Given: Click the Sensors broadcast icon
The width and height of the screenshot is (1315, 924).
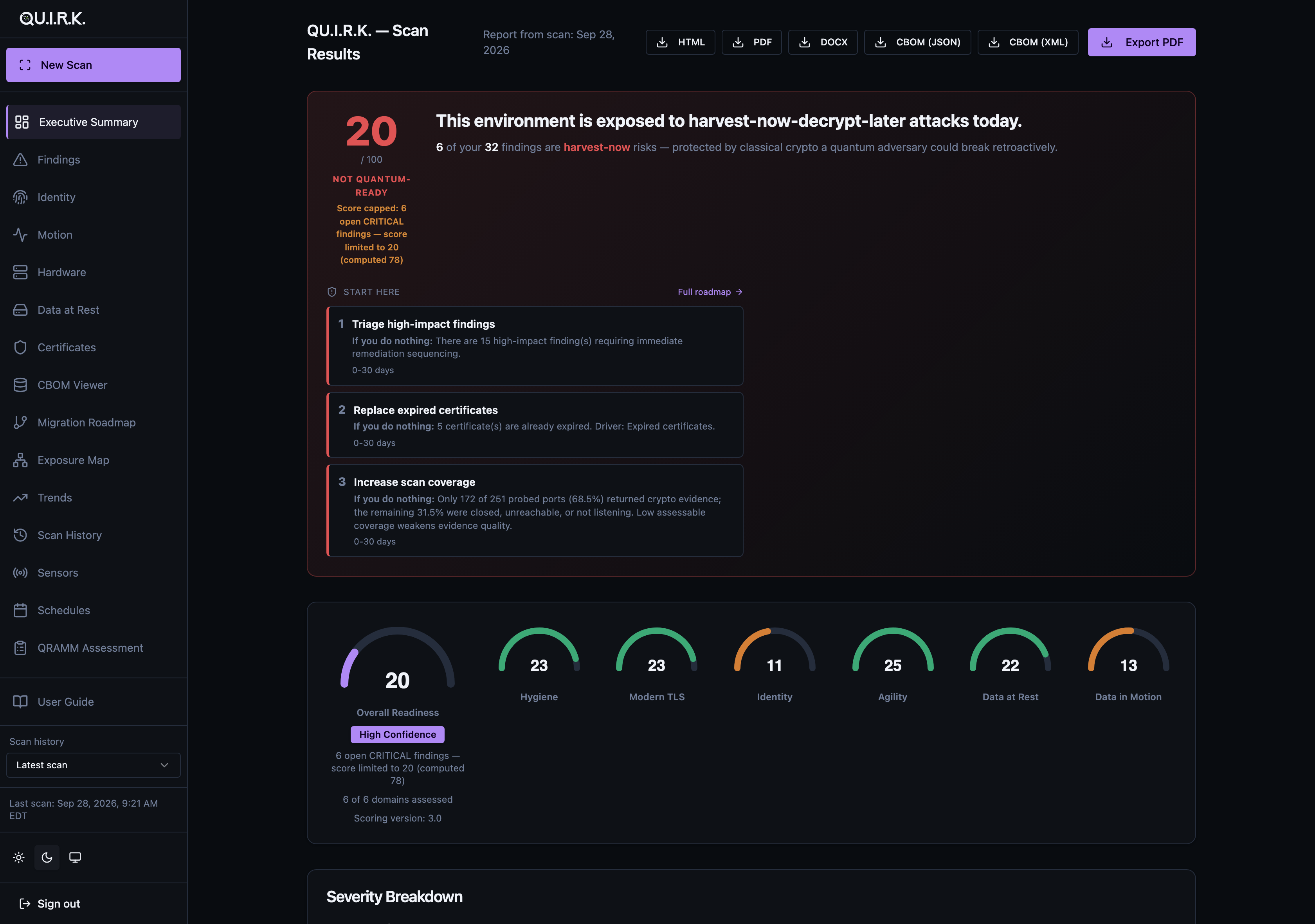Looking at the screenshot, I should coord(21,573).
